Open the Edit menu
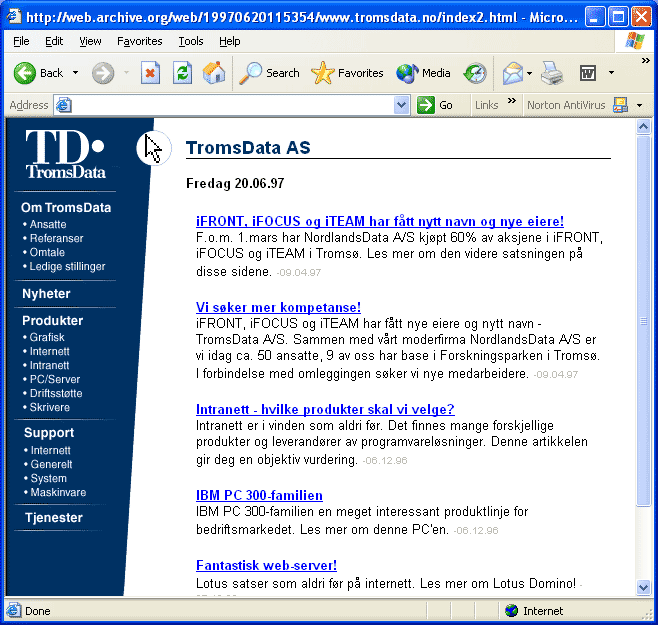Viewport: 658px width, 625px height. [x=54, y=41]
